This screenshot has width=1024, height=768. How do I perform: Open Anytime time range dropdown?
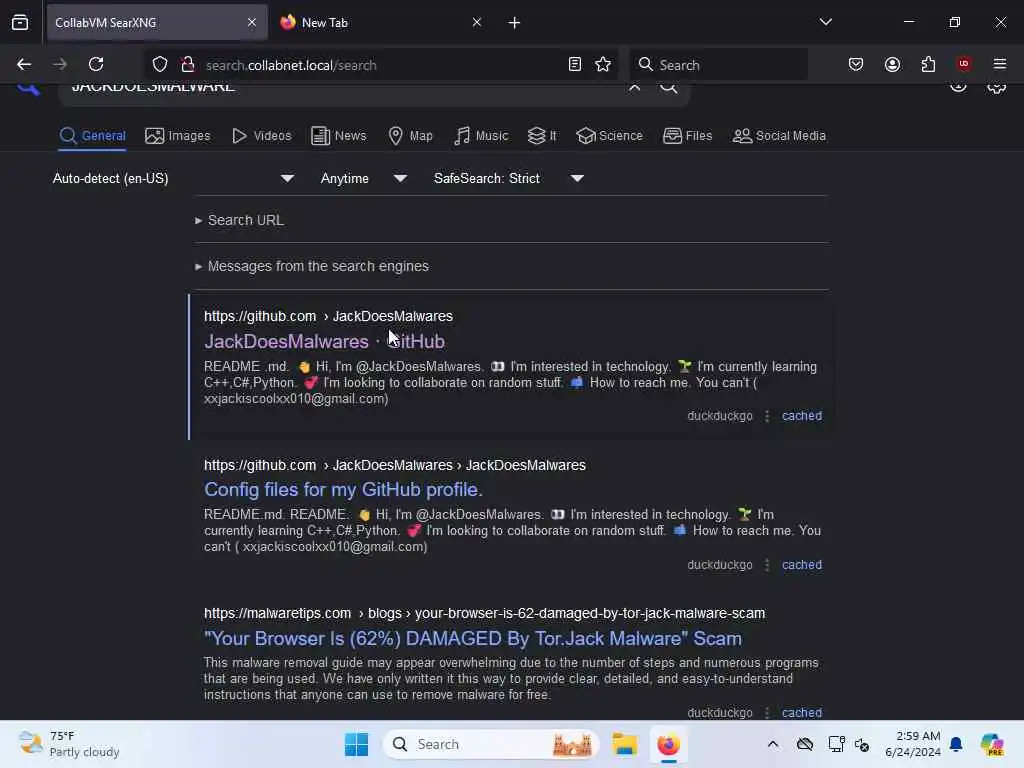[x=364, y=178]
